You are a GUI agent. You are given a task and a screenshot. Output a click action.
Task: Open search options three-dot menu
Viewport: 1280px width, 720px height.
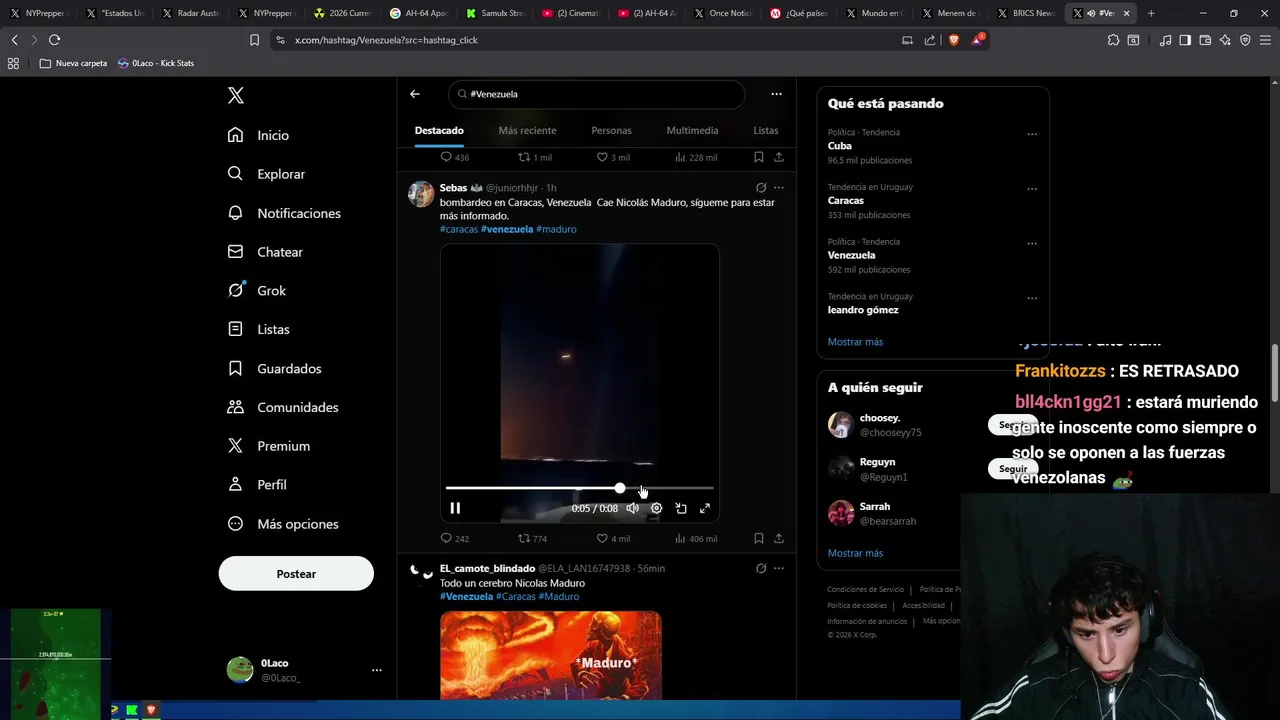(x=776, y=94)
